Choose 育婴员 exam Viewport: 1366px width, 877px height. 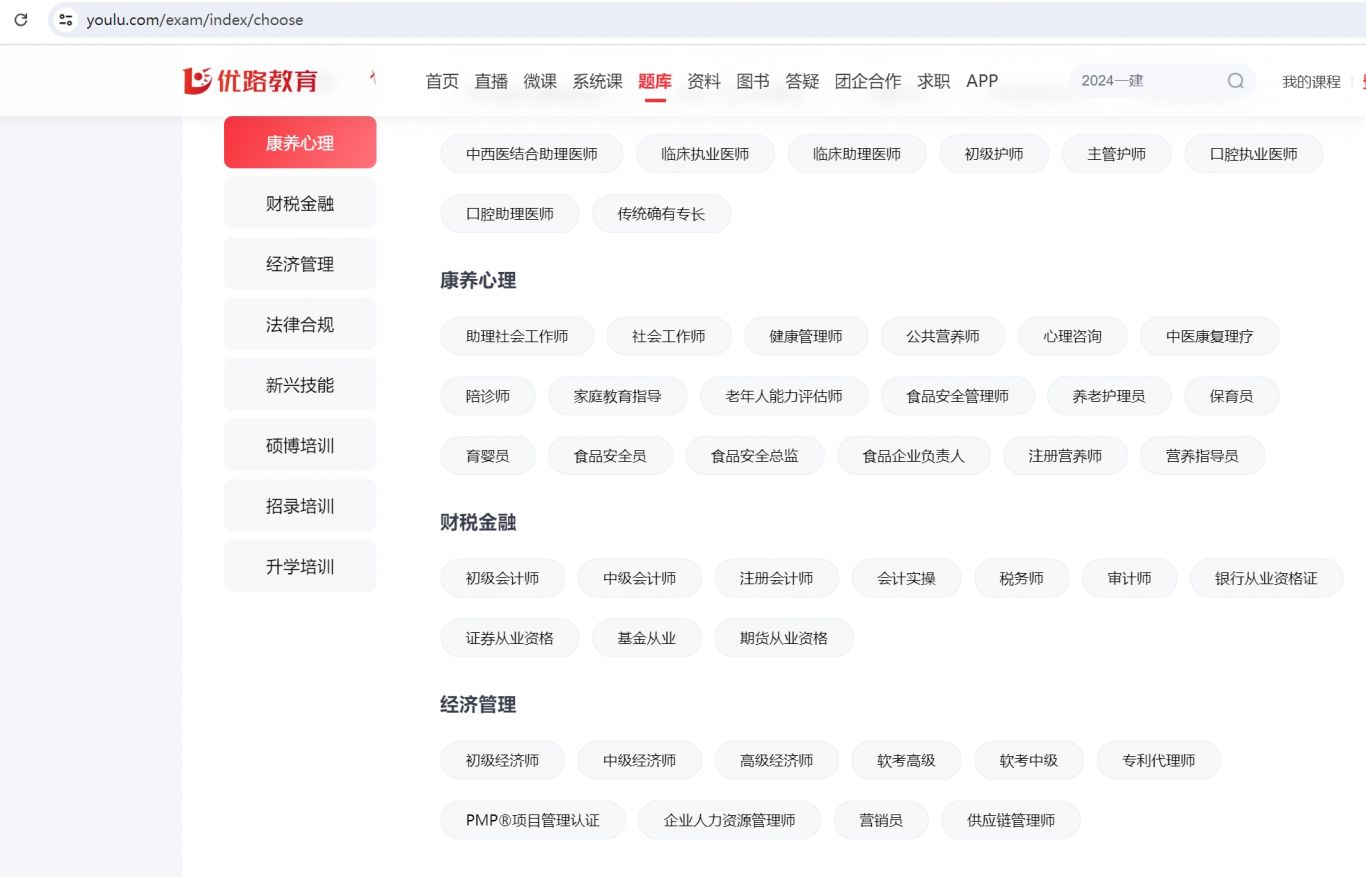coord(488,456)
